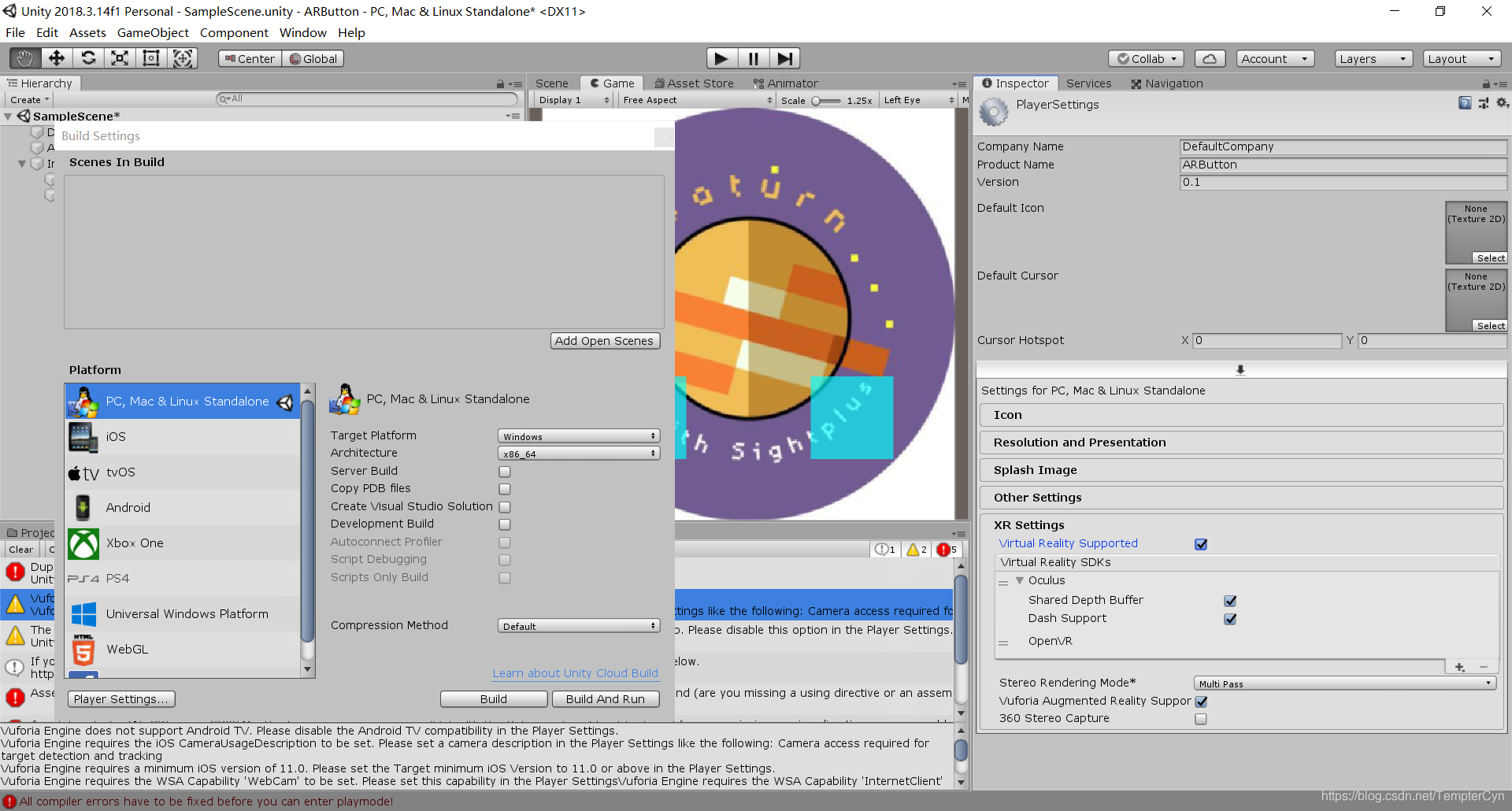
Task: Toggle console warning count filter
Action: 917,550
